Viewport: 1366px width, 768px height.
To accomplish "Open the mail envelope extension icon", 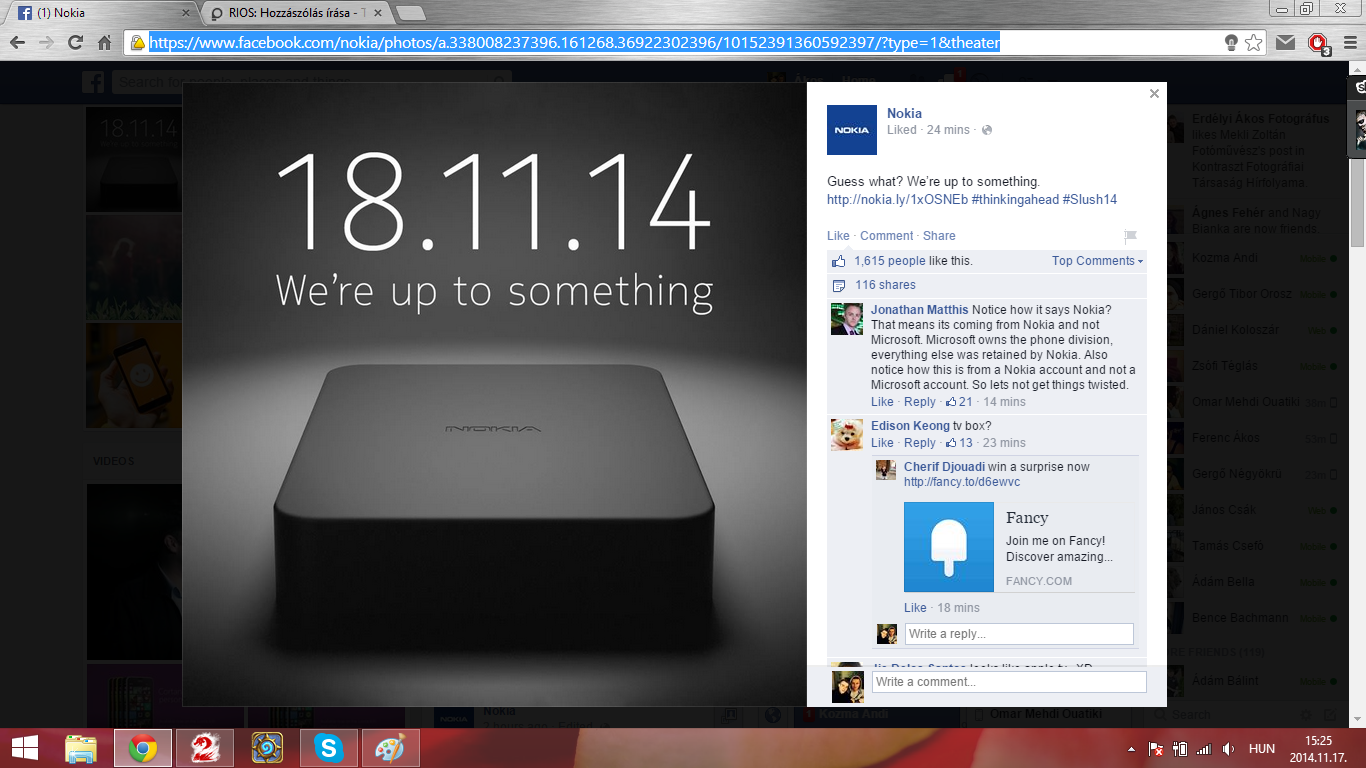I will 1286,43.
